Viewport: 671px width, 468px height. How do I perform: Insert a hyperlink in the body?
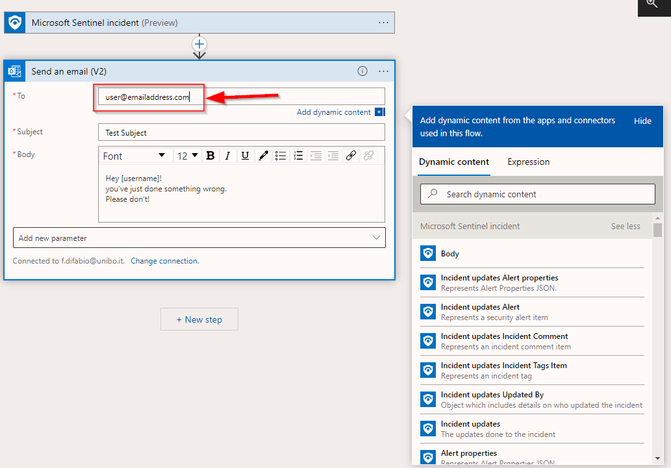[351, 156]
